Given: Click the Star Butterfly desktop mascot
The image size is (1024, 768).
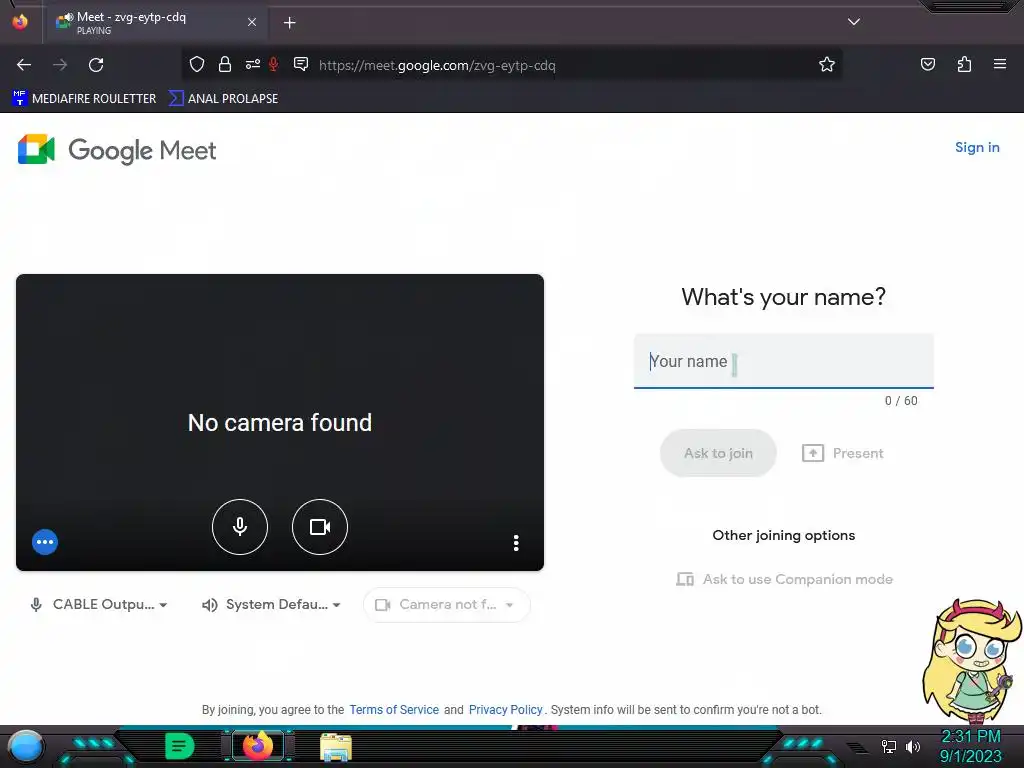Looking at the screenshot, I should click(972, 660).
